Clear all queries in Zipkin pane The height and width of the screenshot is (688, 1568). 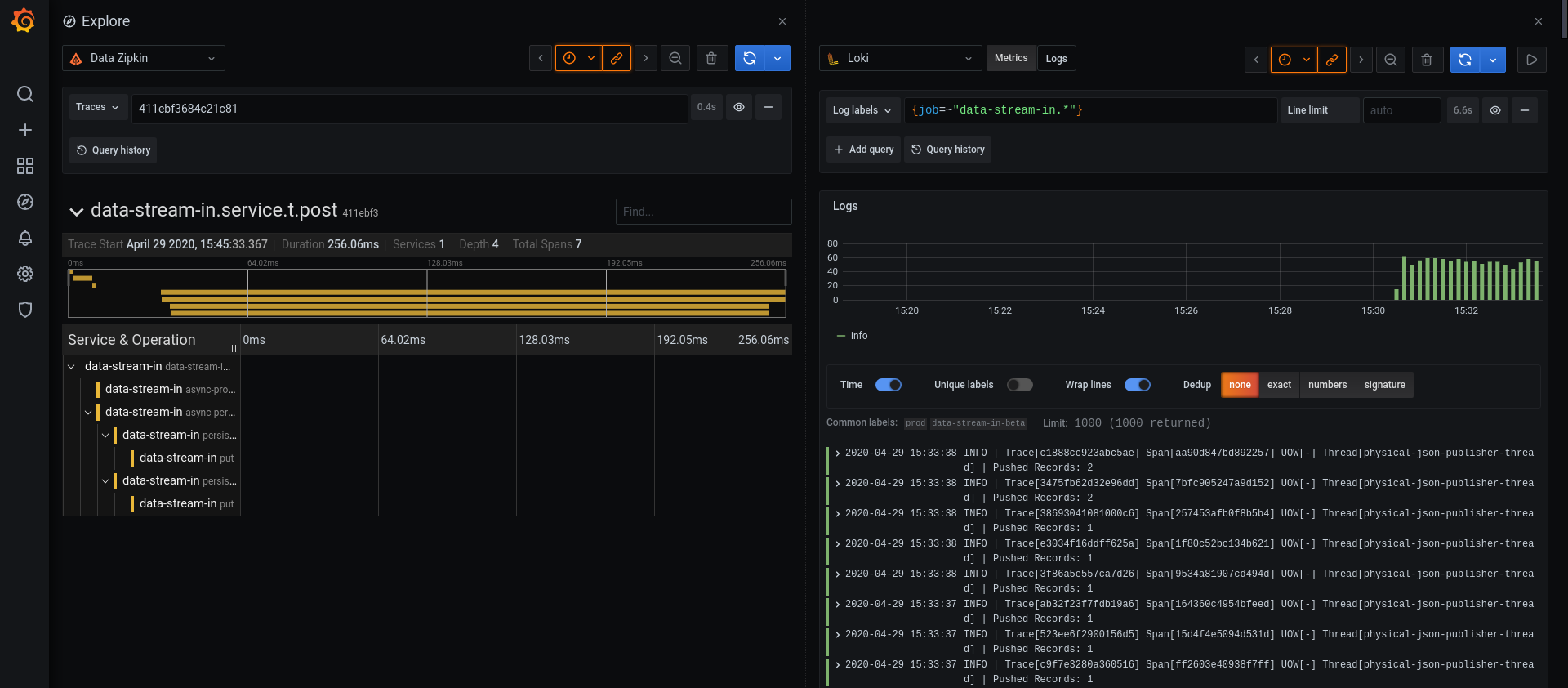[x=711, y=58]
